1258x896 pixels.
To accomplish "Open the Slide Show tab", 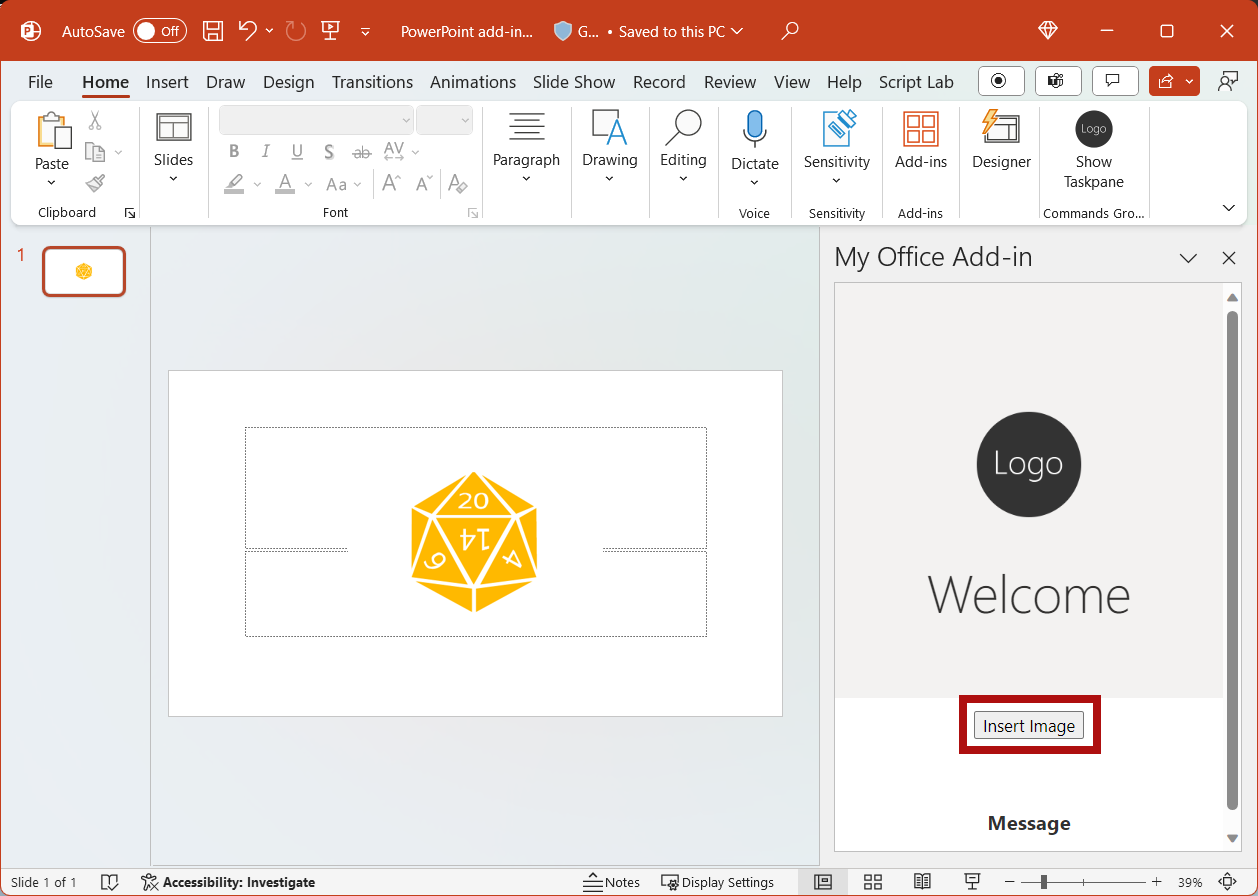I will 574,82.
